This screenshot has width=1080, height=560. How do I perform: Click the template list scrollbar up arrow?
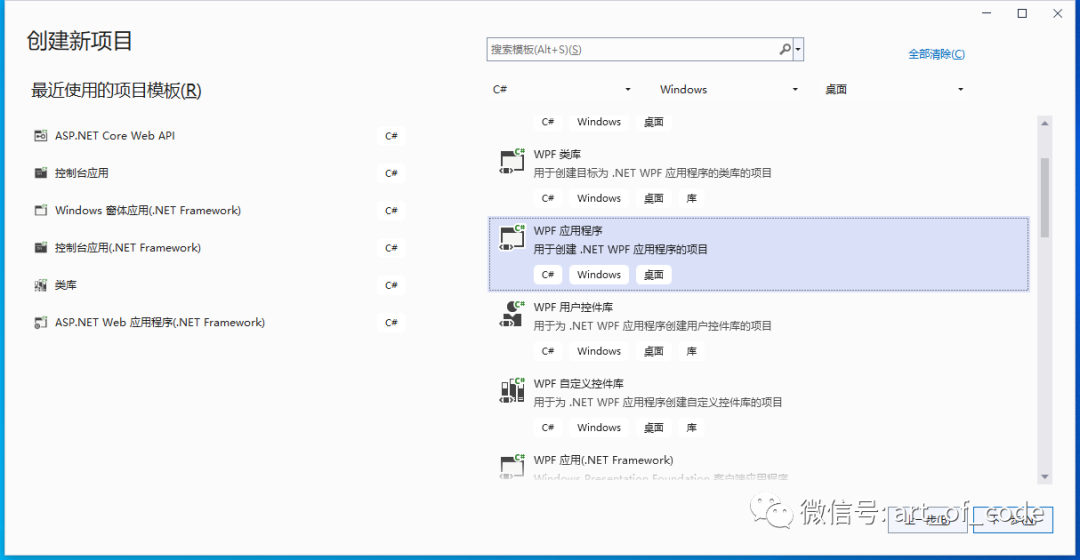[1045, 123]
